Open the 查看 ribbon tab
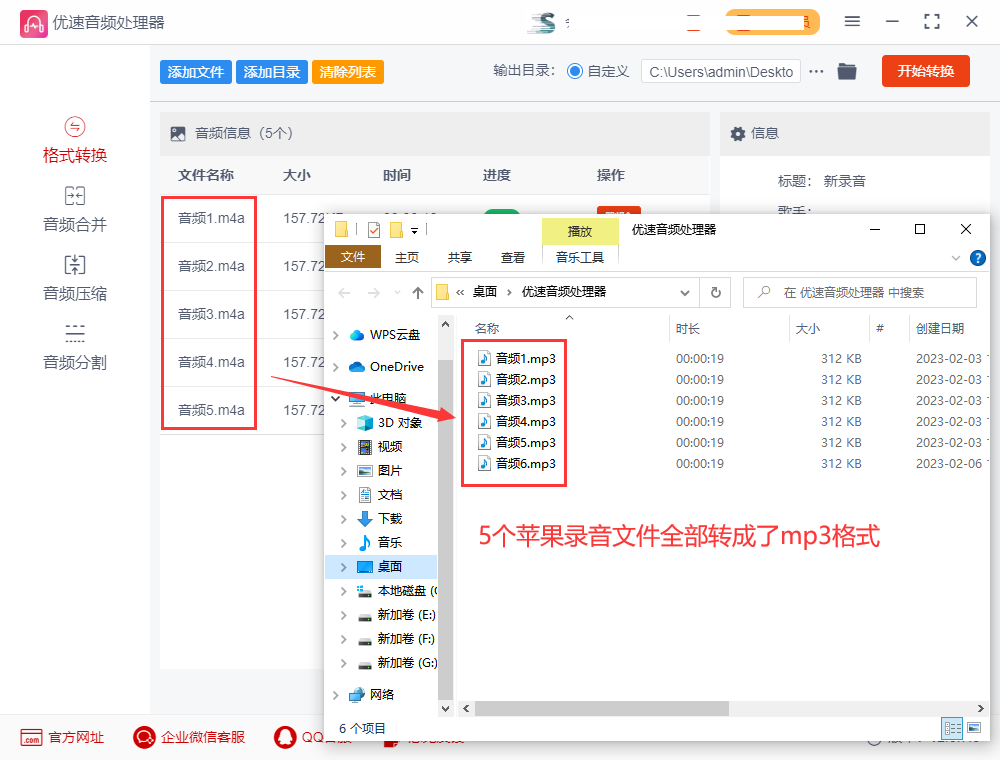The image size is (1000, 760). [512, 257]
